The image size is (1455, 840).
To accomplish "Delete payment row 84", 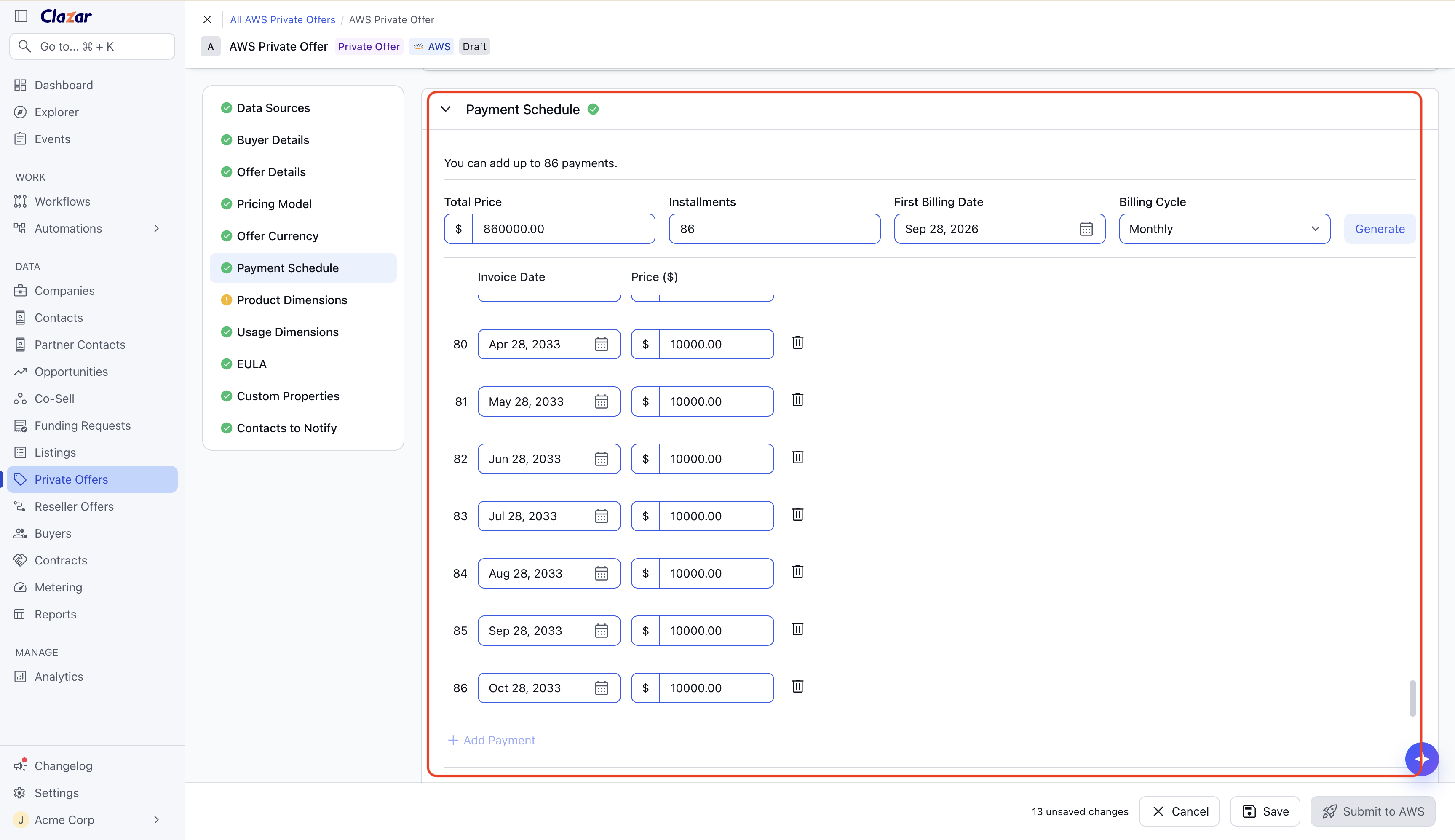I will (797, 572).
